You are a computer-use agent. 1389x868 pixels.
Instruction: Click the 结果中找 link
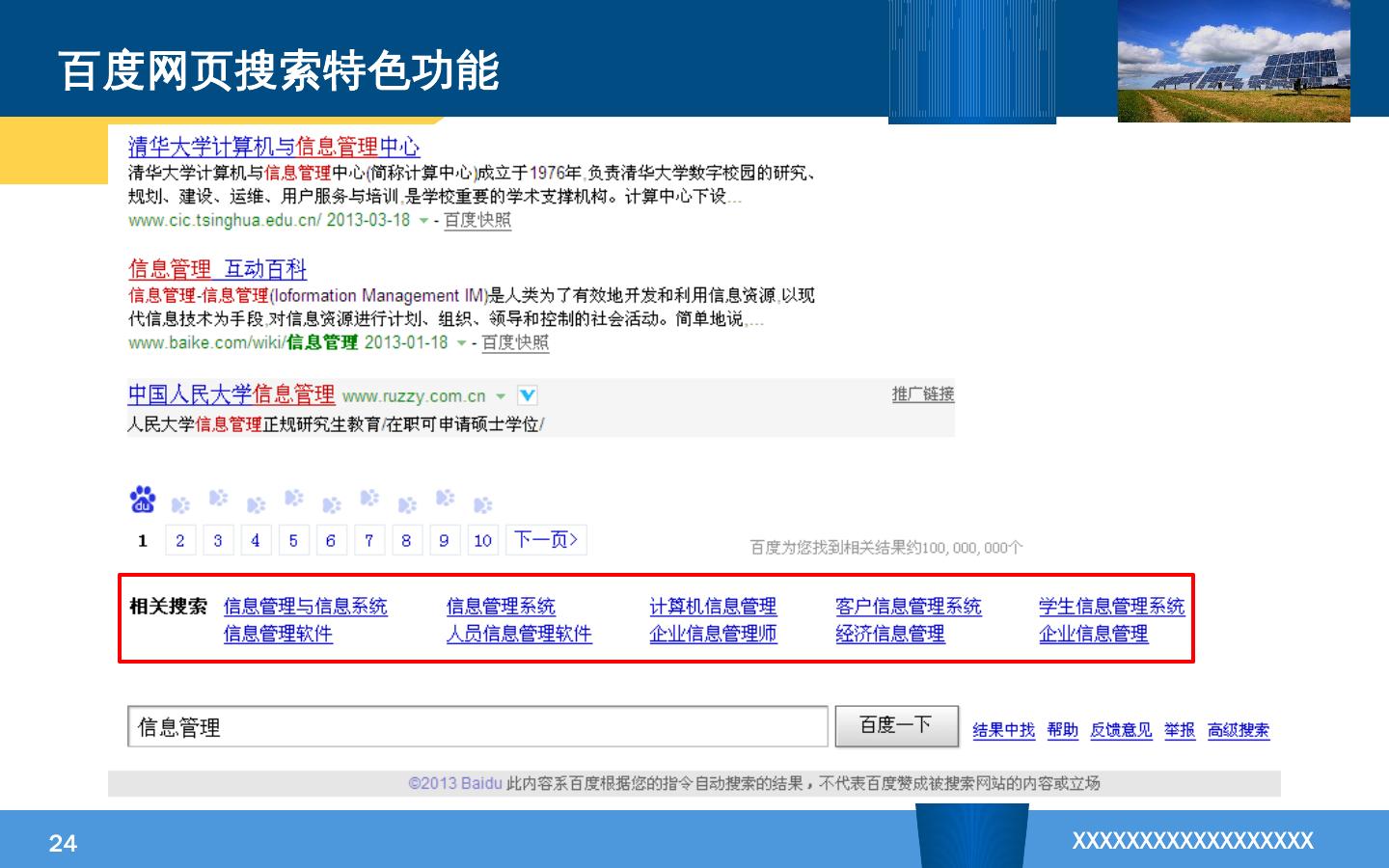pos(1004,730)
